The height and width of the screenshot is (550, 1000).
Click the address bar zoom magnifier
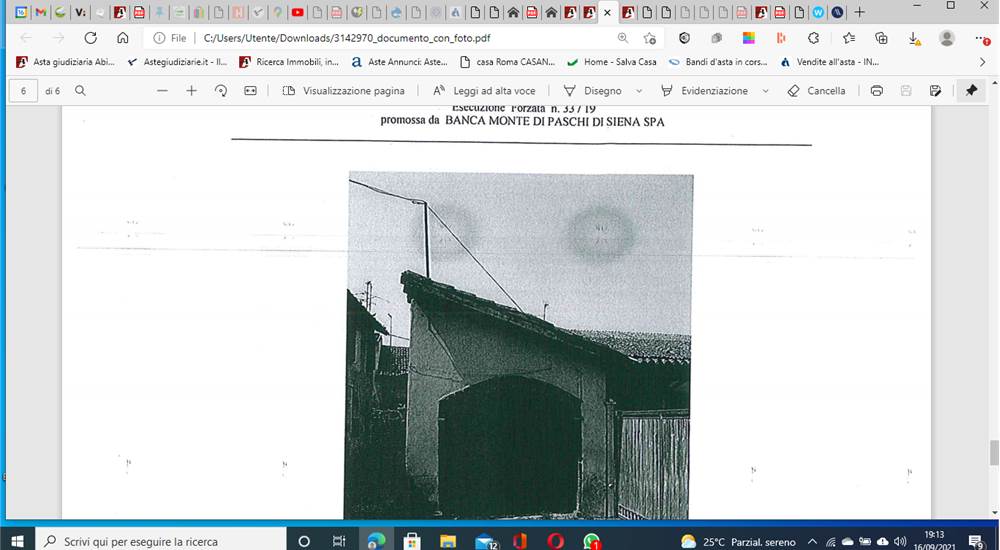623,38
